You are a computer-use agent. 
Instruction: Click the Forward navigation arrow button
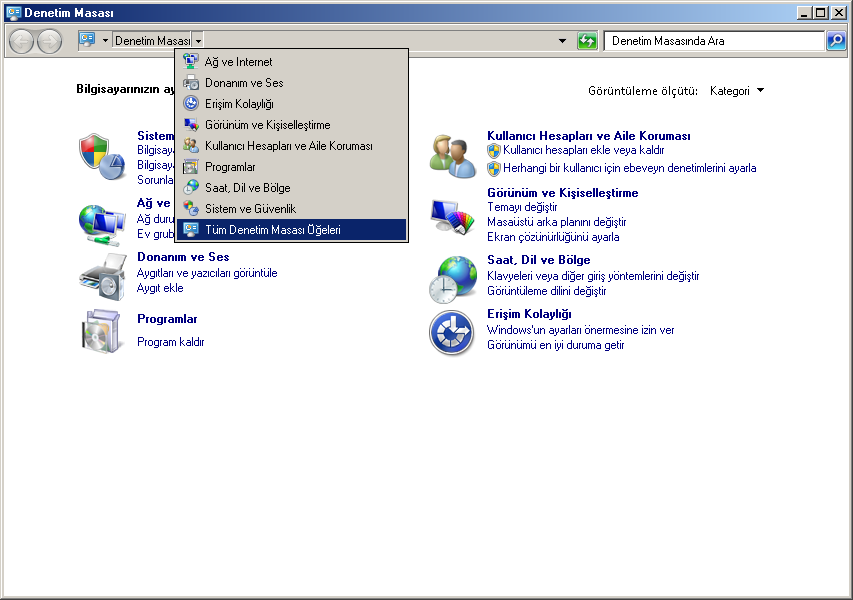point(50,41)
